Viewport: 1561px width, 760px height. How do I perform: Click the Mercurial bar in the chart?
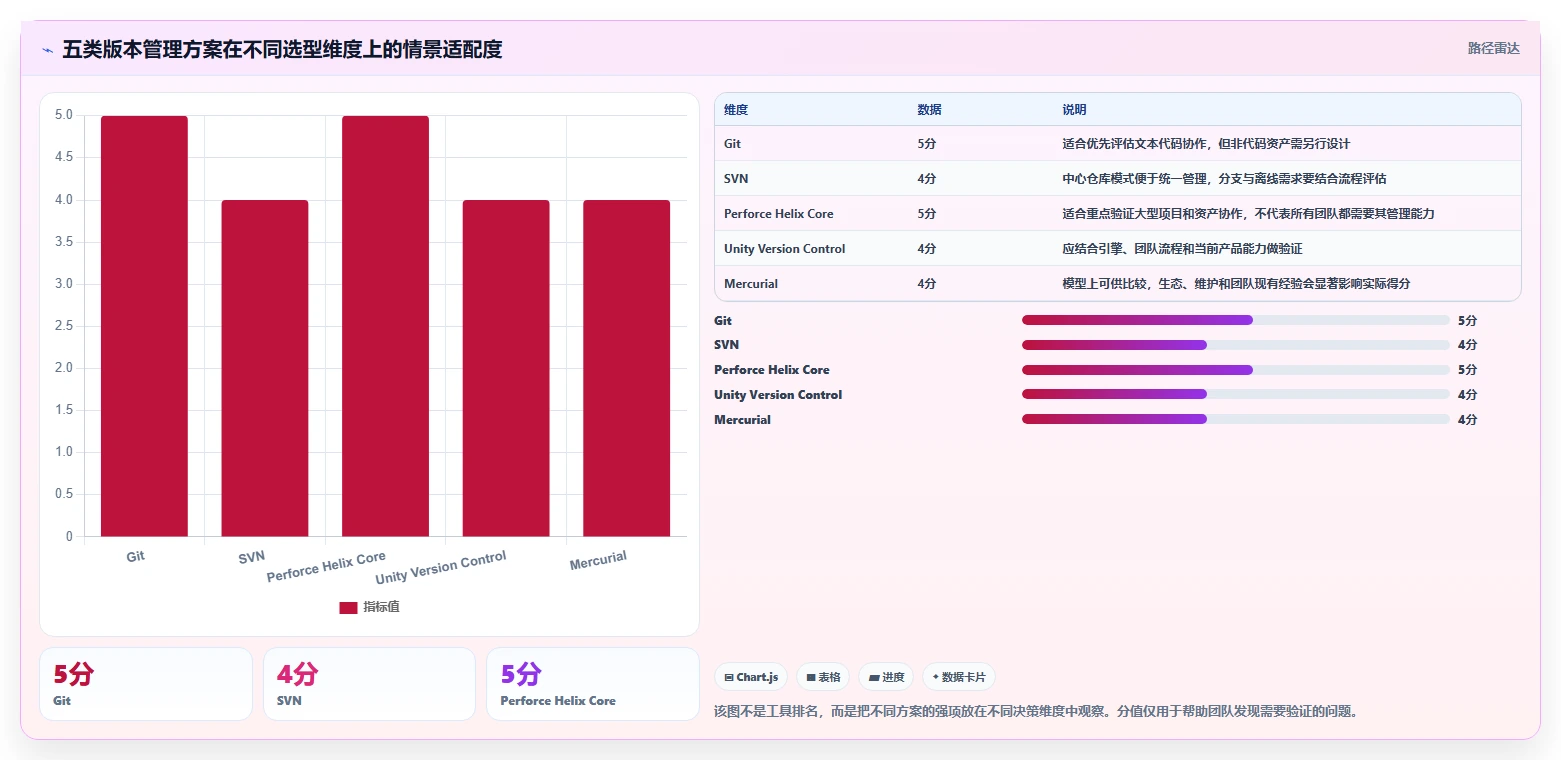[626, 368]
